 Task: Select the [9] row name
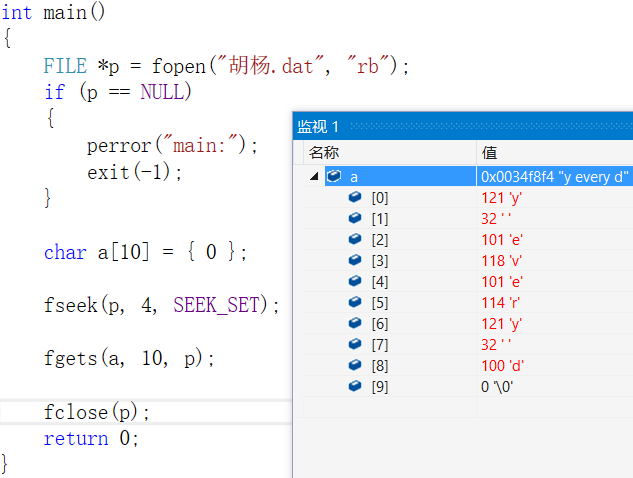tap(380, 387)
